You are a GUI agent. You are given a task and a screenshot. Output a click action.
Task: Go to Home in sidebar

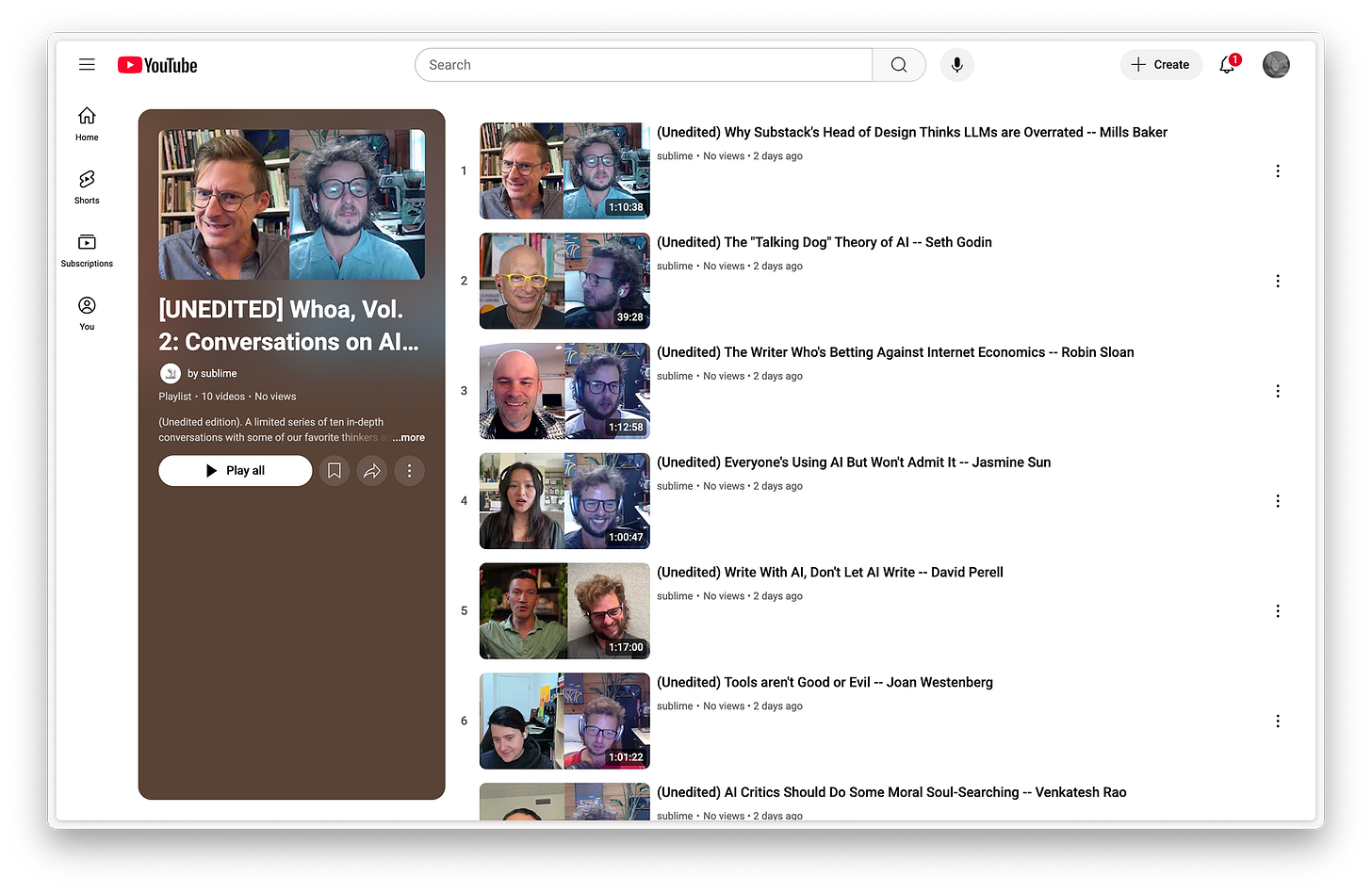click(87, 123)
